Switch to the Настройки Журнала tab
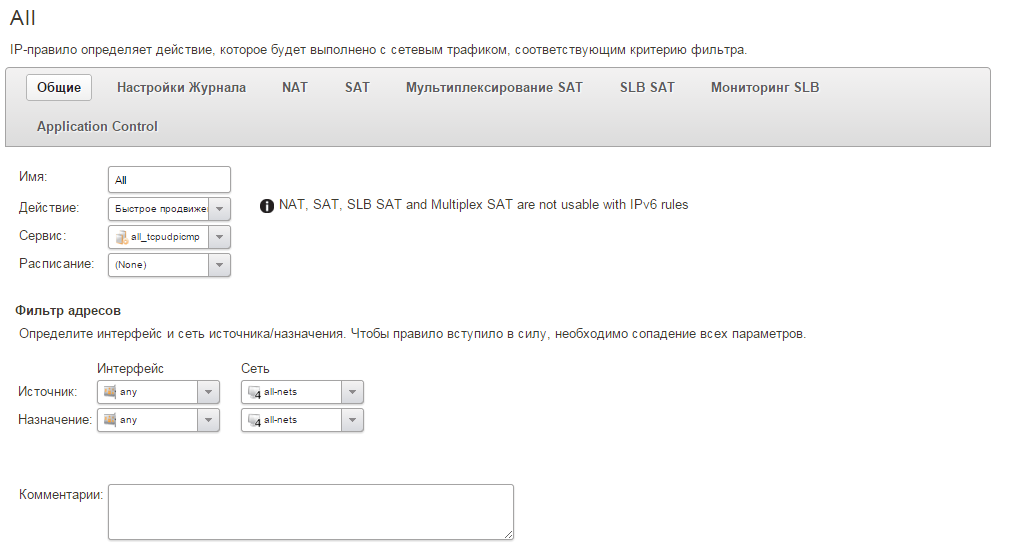The height and width of the screenshot is (551, 1017). (181, 88)
